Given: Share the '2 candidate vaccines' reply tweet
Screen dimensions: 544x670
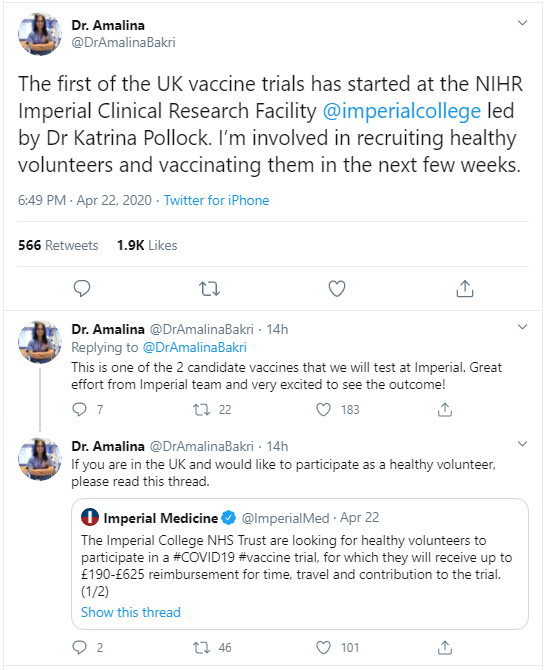Looking at the screenshot, I should tap(445, 409).
